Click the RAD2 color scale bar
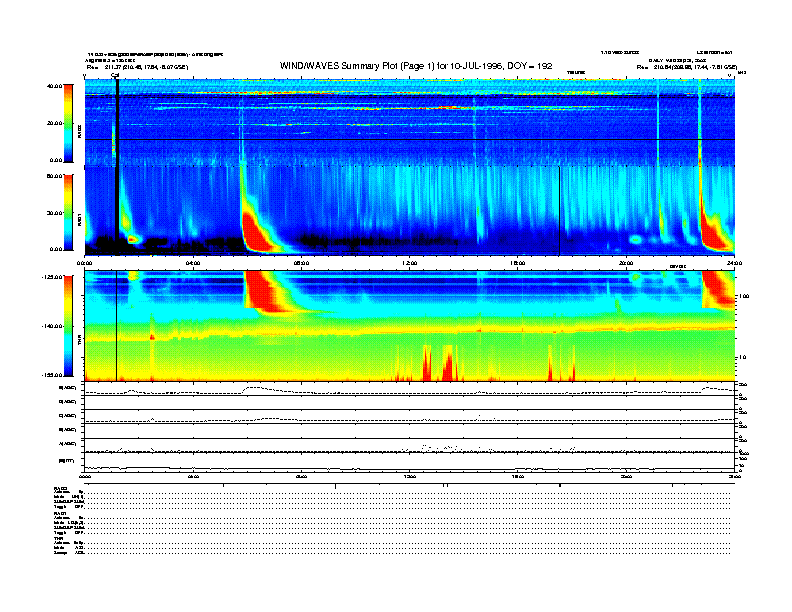Viewport: 792px width, 612px height. (68, 123)
